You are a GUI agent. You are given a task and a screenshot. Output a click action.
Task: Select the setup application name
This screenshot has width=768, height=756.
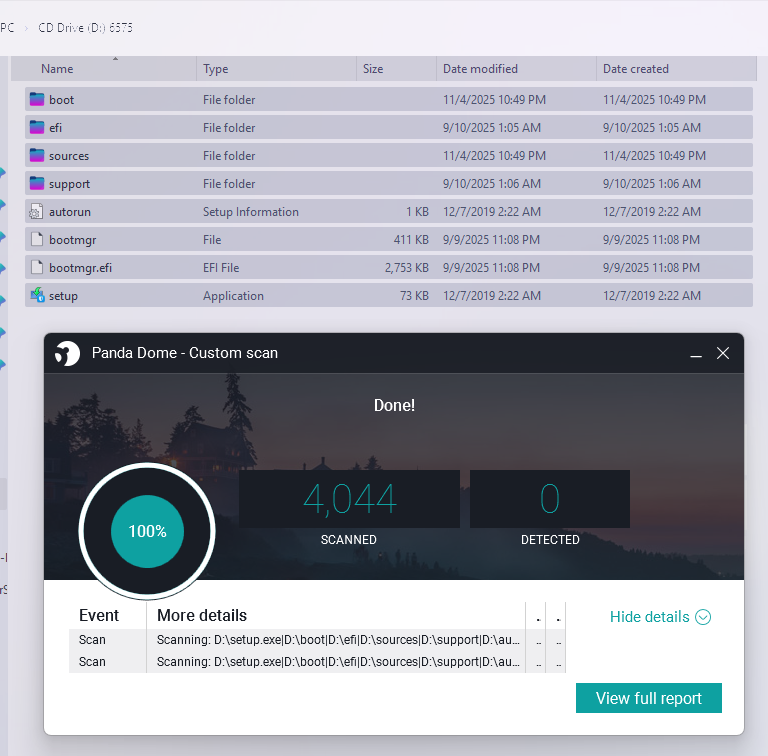click(63, 296)
